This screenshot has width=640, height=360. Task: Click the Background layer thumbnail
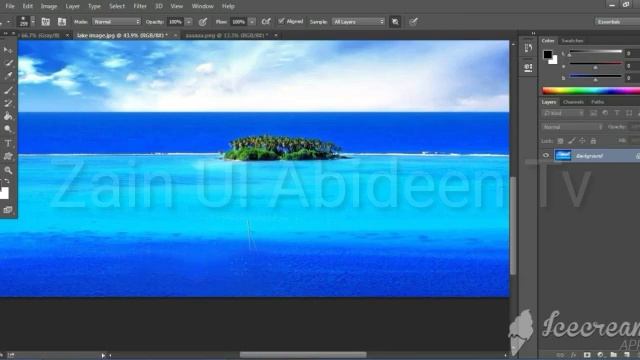[x=562, y=155]
